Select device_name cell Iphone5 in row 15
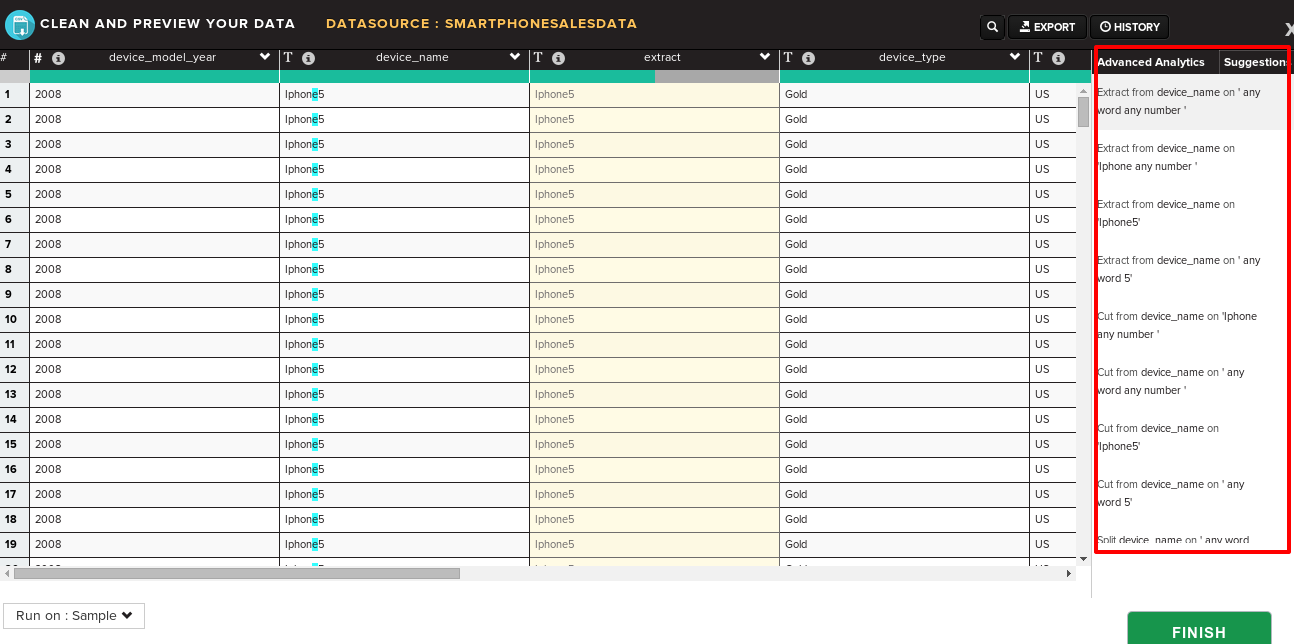The width and height of the screenshot is (1294, 644). point(405,444)
